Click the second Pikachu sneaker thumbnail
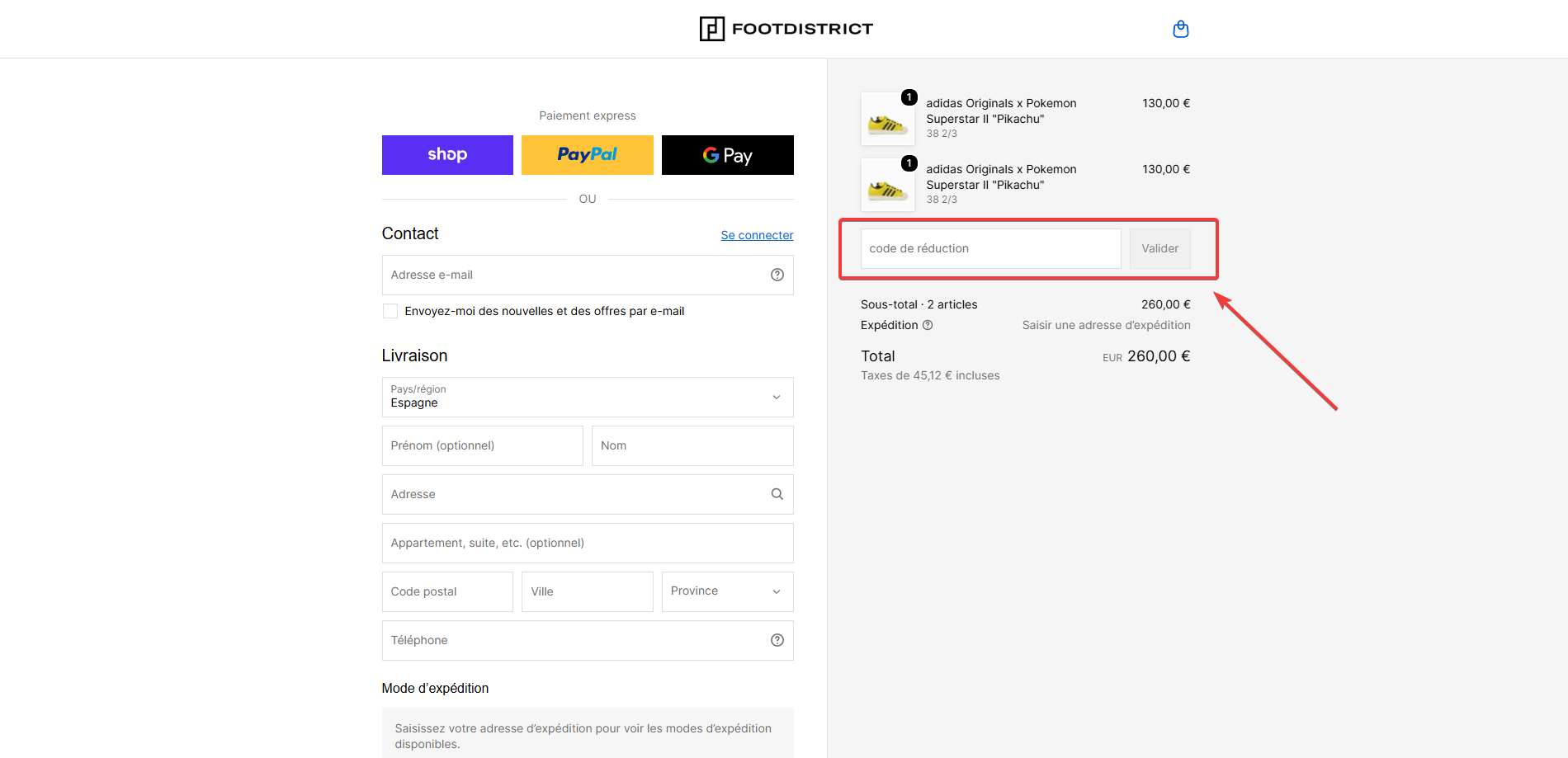The image size is (1568, 758). tap(888, 185)
